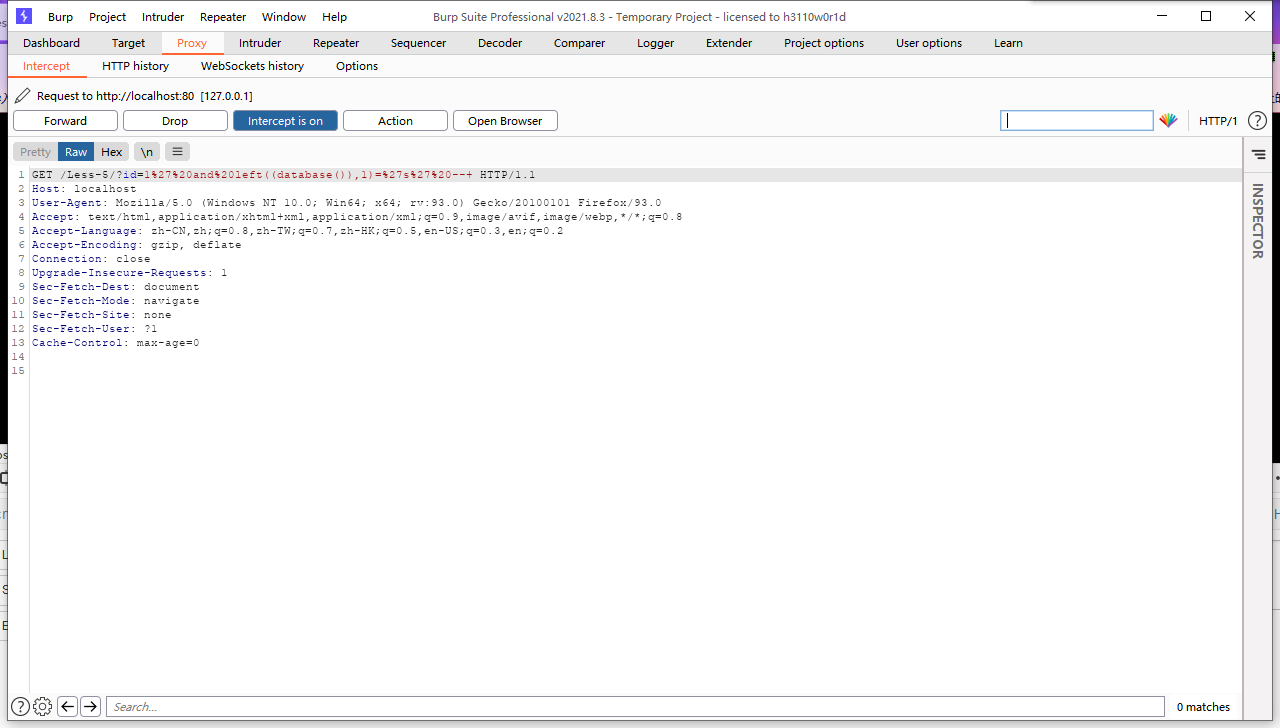Open the Extender tab
The width and height of the screenshot is (1280, 728).
pos(729,43)
